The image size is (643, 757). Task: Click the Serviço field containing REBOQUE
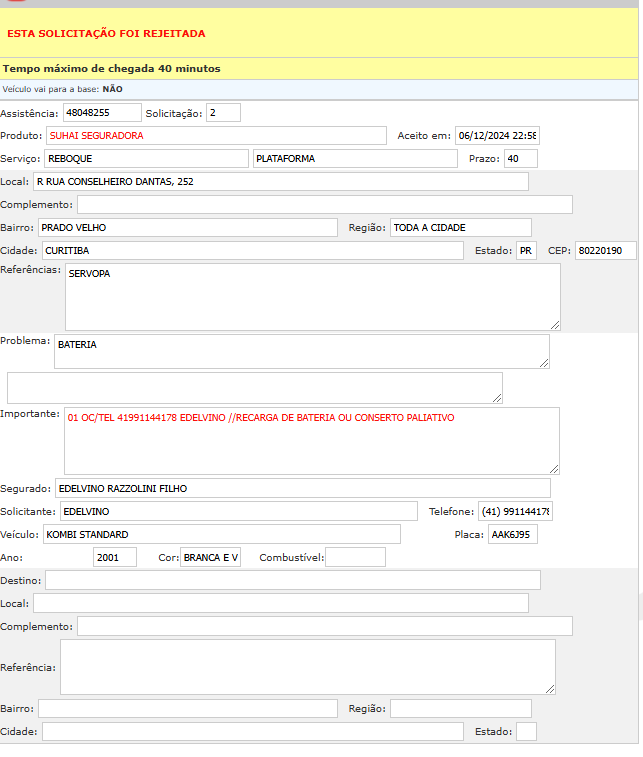click(x=145, y=158)
